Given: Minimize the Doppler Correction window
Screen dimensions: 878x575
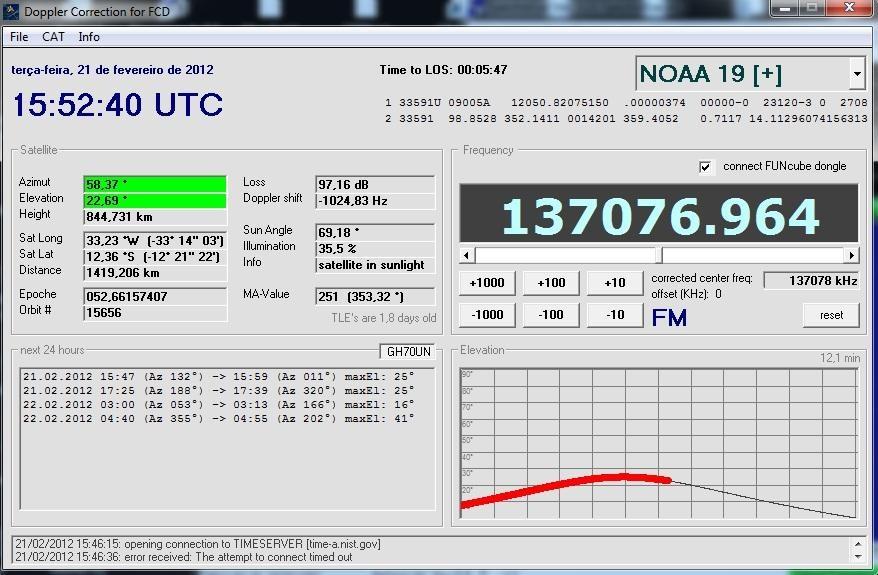Looking at the screenshot, I should point(784,9).
